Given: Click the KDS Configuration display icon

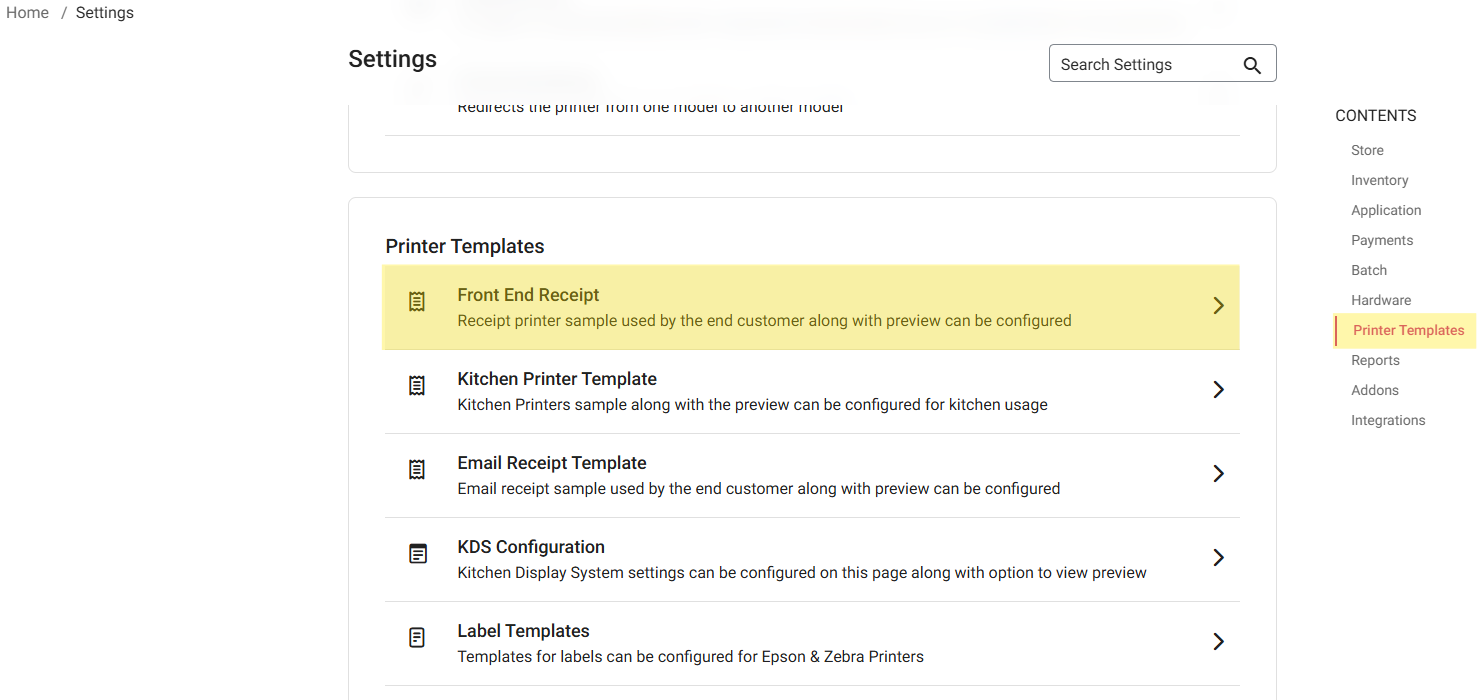Looking at the screenshot, I should click(x=417, y=554).
